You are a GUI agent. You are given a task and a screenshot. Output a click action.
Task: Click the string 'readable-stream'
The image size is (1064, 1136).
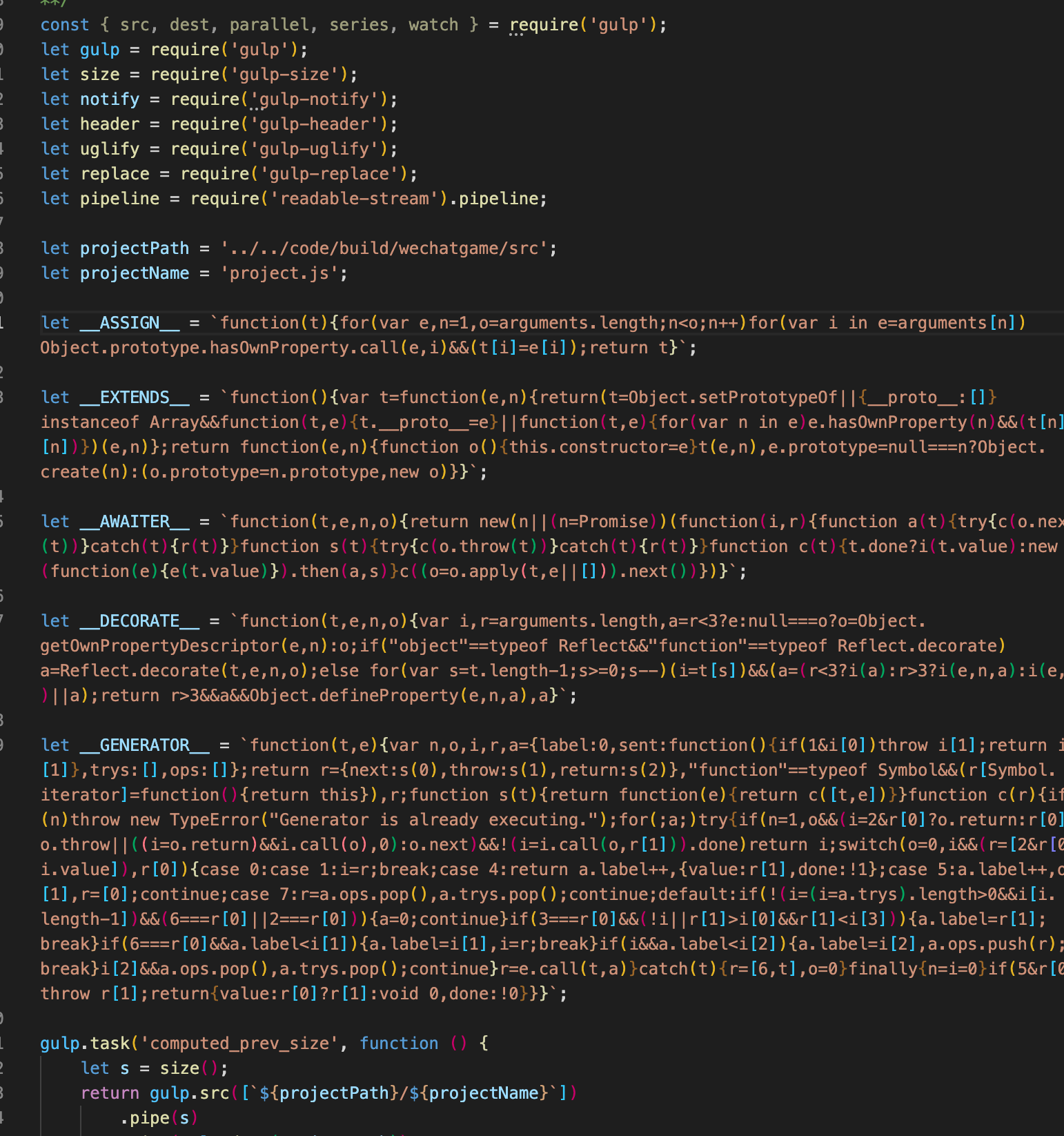pyautogui.click(x=354, y=199)
